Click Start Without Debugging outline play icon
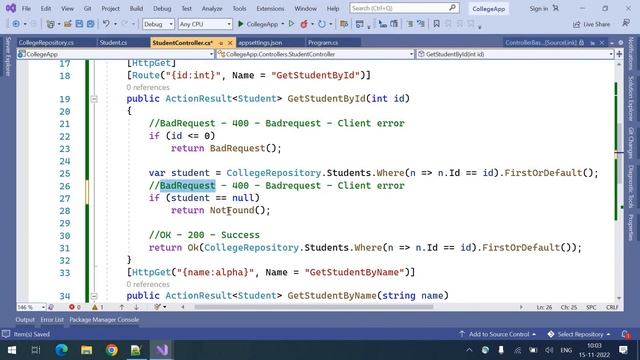Screen dimensions: 640x360 (291, 24)
